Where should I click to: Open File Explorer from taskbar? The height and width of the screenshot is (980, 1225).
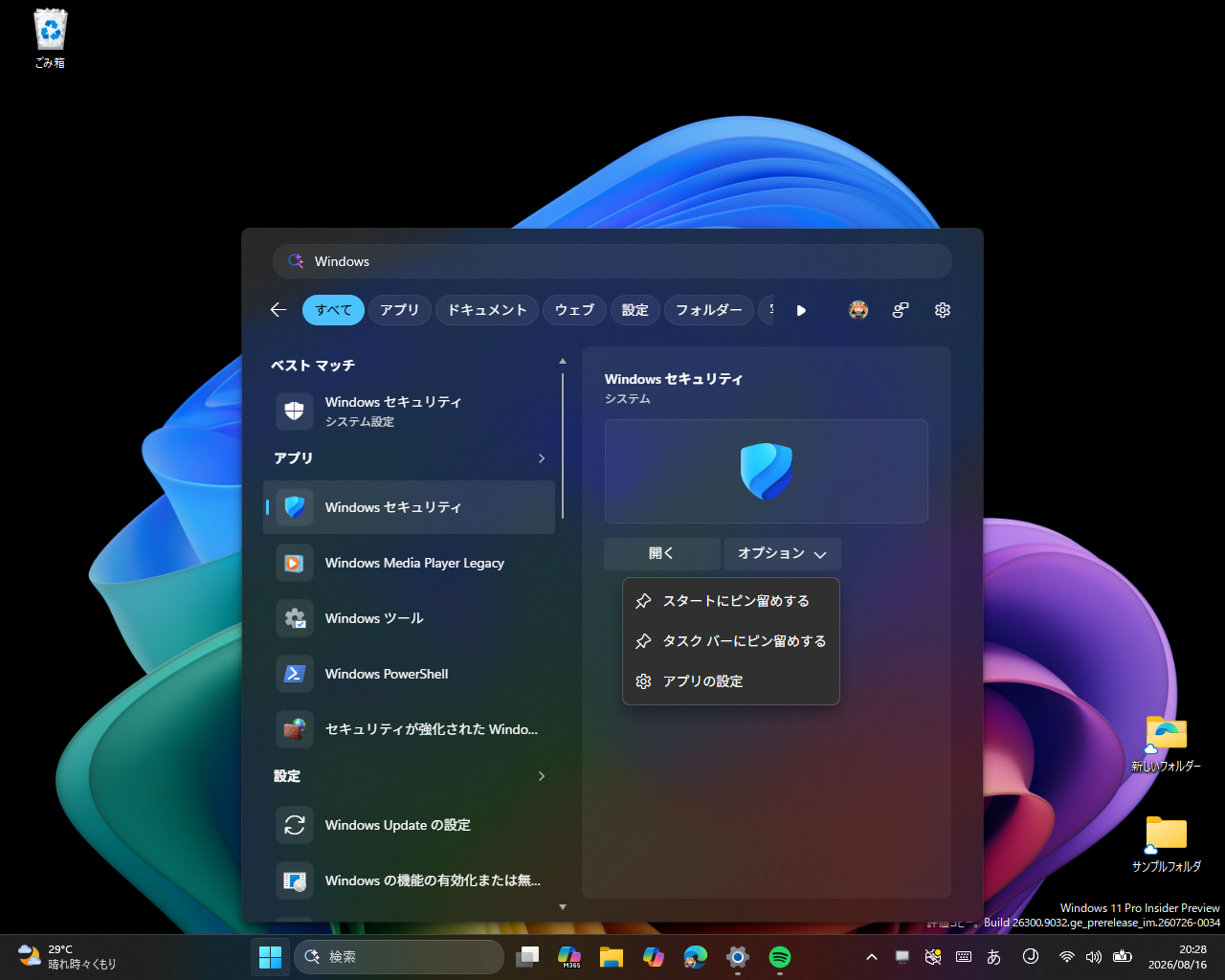click(612, 957)
